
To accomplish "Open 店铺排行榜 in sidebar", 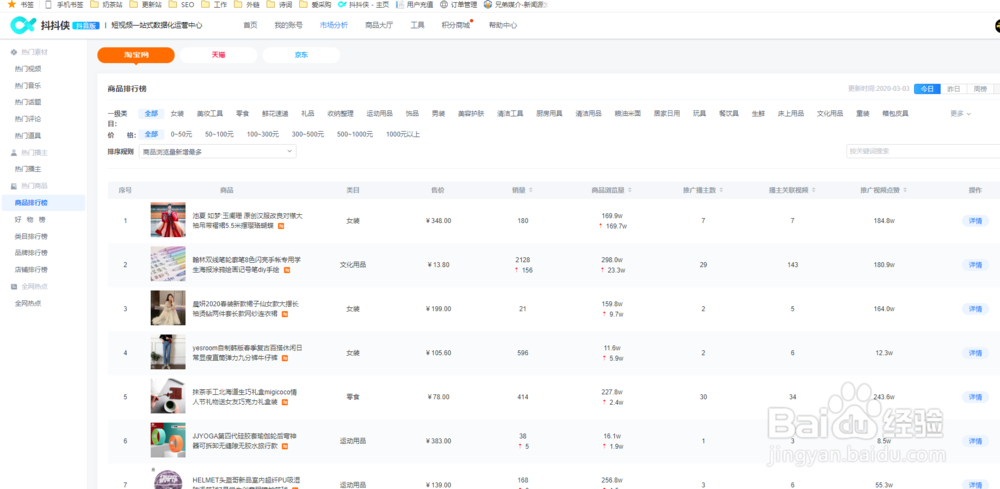I will [x=31, y=269].
